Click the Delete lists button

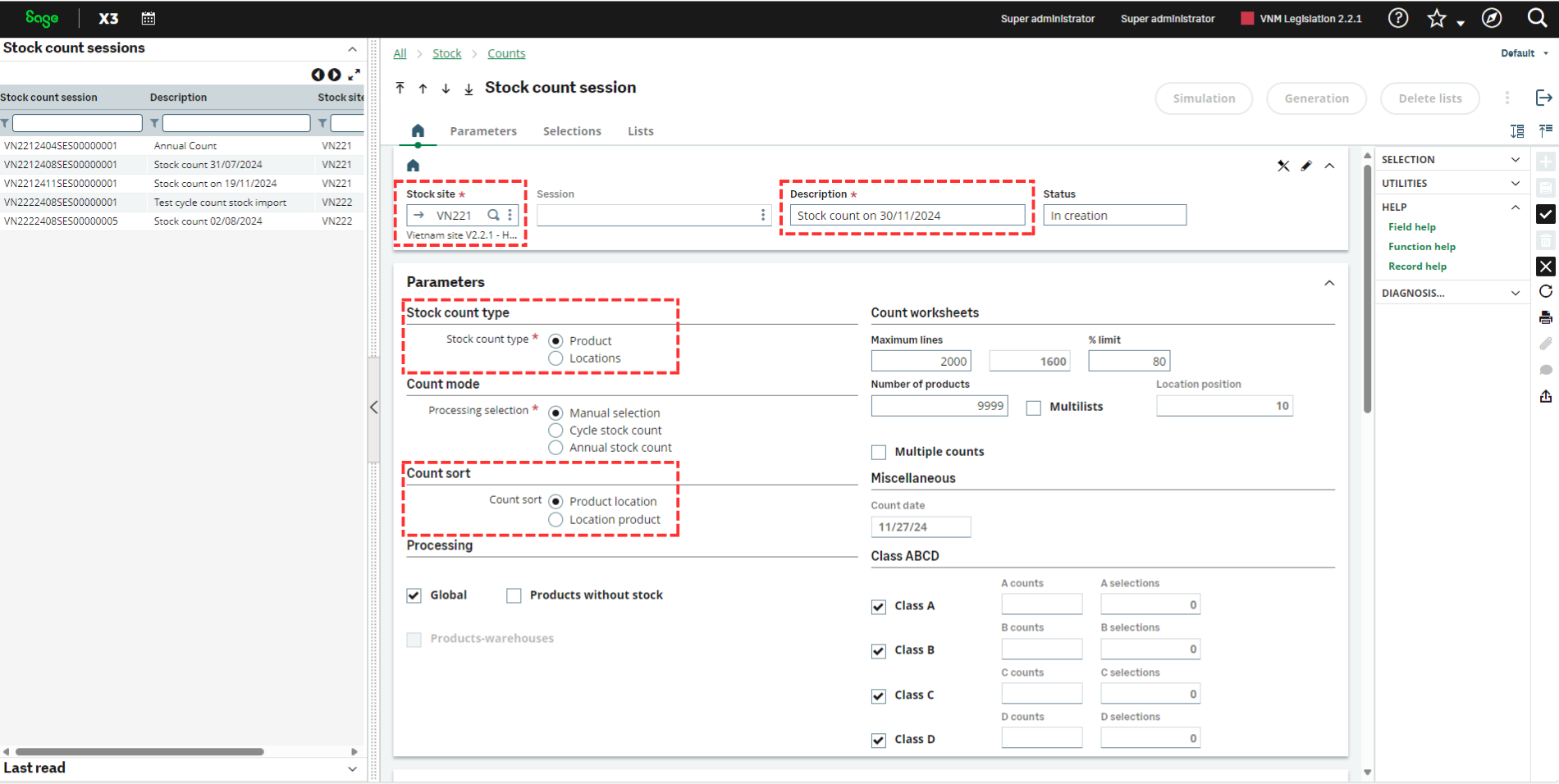coord(1429,98)
